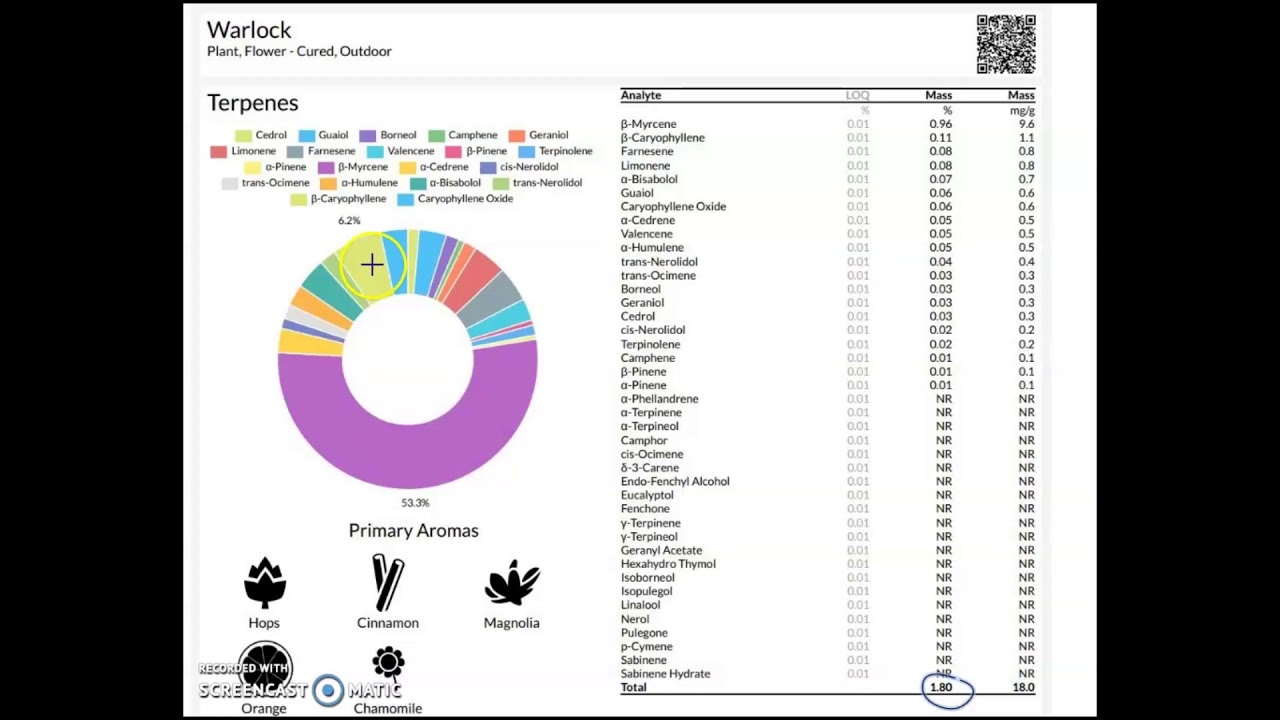Click the Total row label
Image resolution: width=1280 pixels, height=720 pixels.
click(634, 688)
